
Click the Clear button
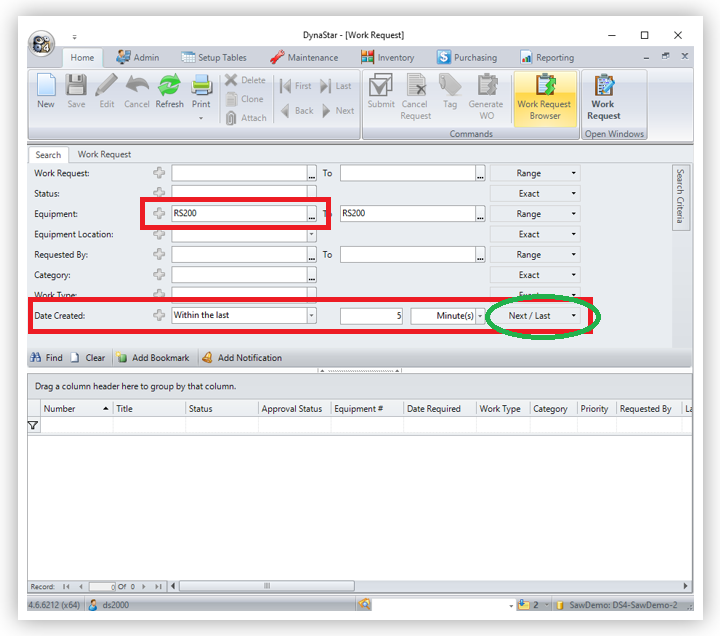click(x=88, y=358)
